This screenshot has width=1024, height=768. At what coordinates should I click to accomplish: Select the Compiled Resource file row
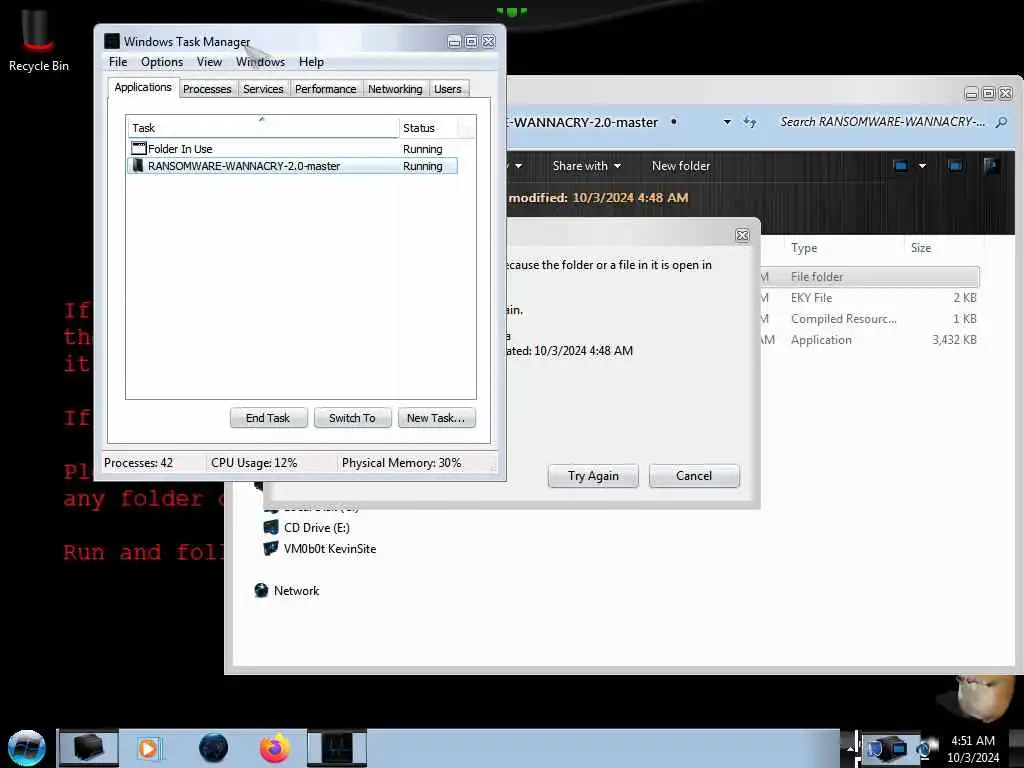(x=870, y=319)
